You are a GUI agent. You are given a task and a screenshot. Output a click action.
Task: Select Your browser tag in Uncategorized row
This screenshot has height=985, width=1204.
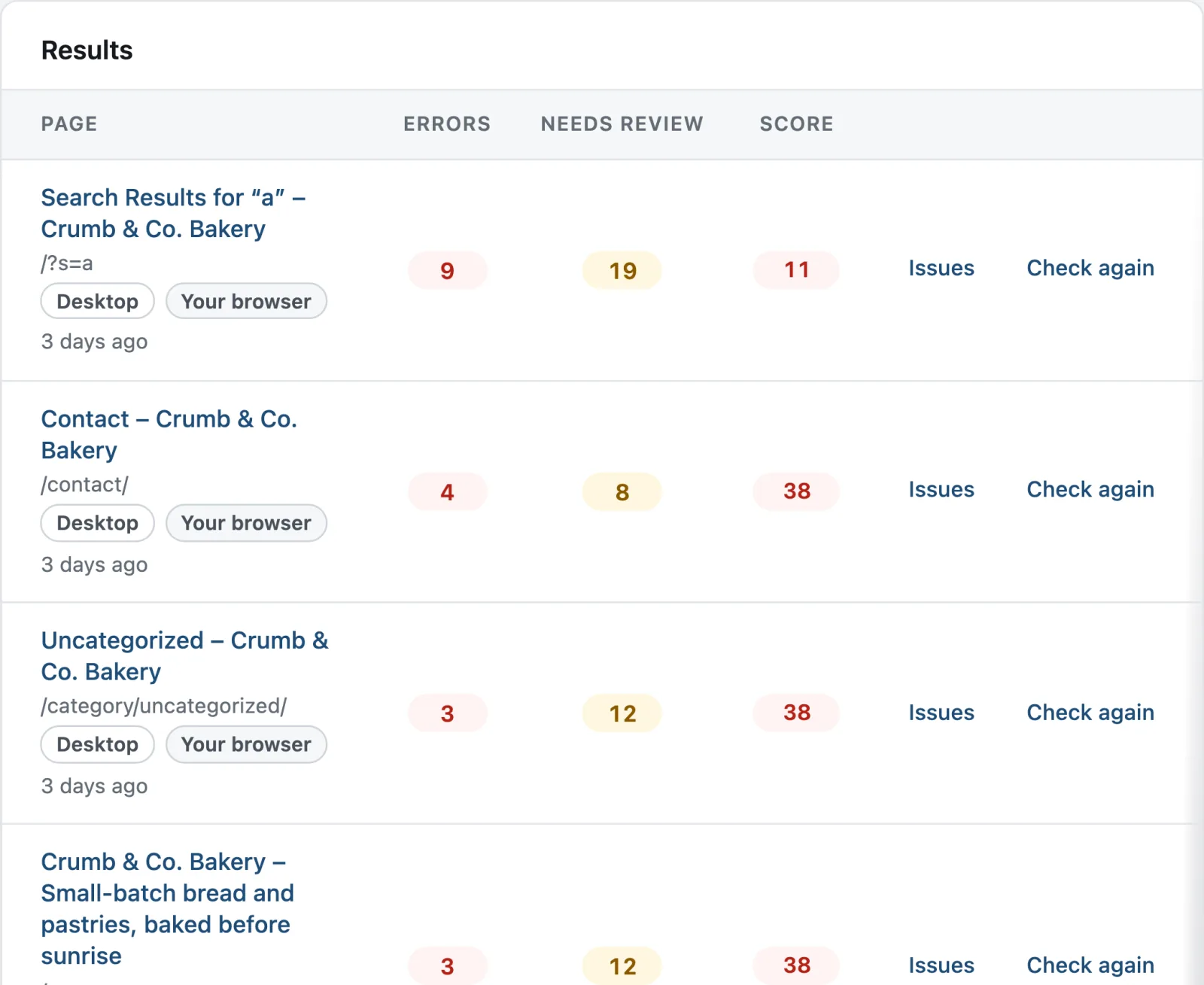point(246,743)
